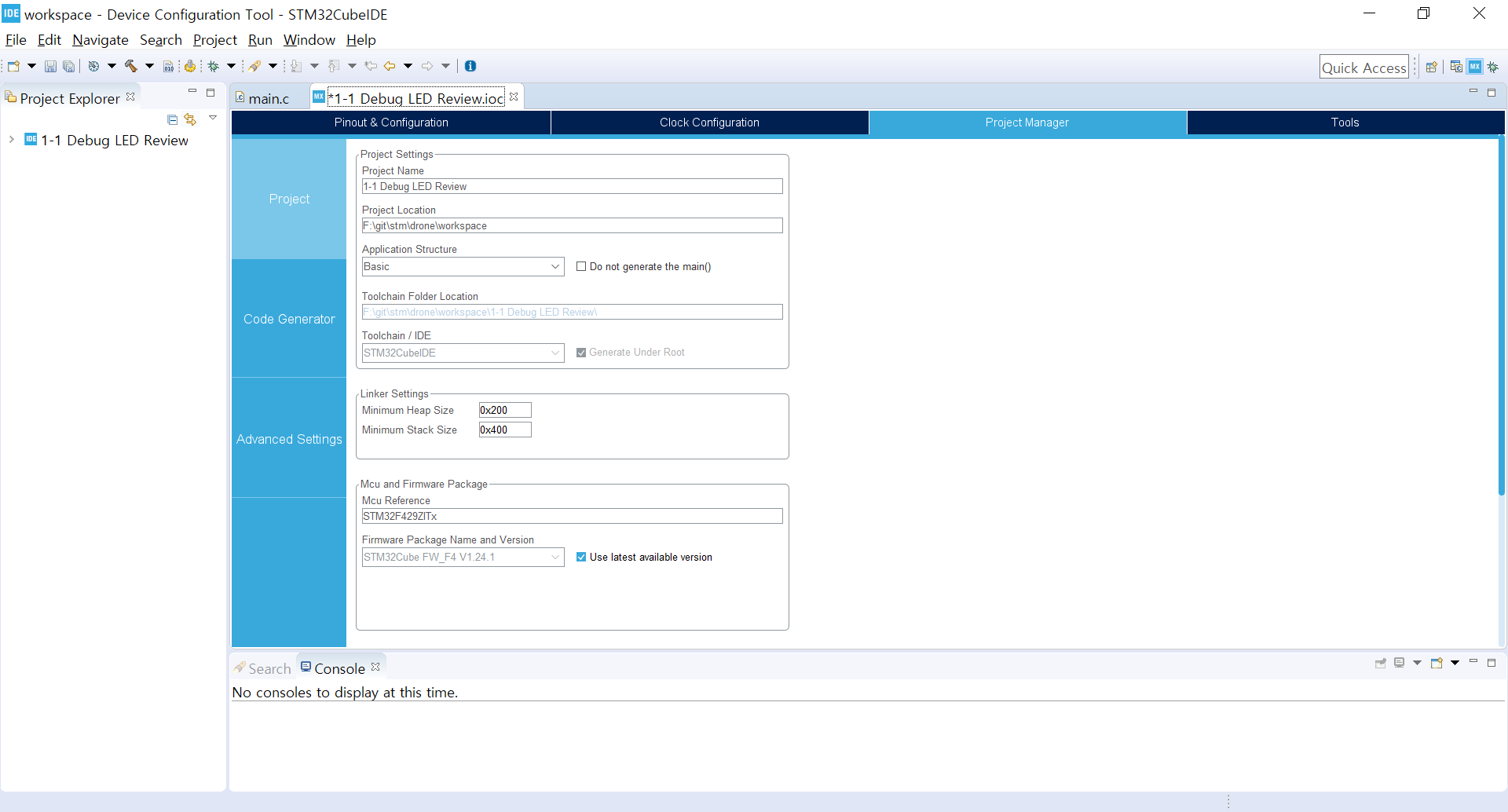Image resolution: width=1508 pixels, height=812 pixels.
Task: Click the Mcu Reference field STM32F429ZITx
Action: (572, 516)
